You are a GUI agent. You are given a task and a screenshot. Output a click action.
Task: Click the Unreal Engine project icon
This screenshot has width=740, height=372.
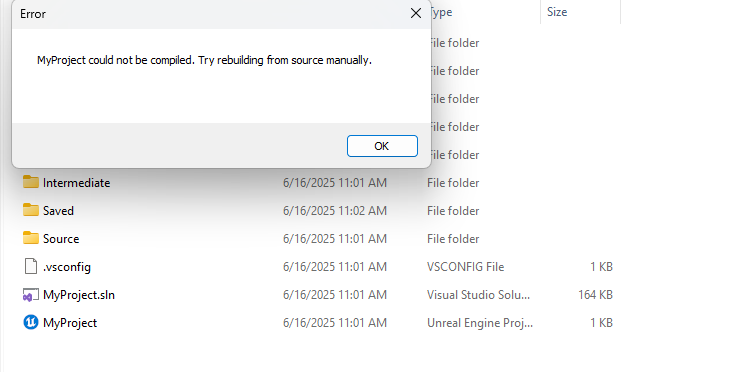tap(31, 322)
